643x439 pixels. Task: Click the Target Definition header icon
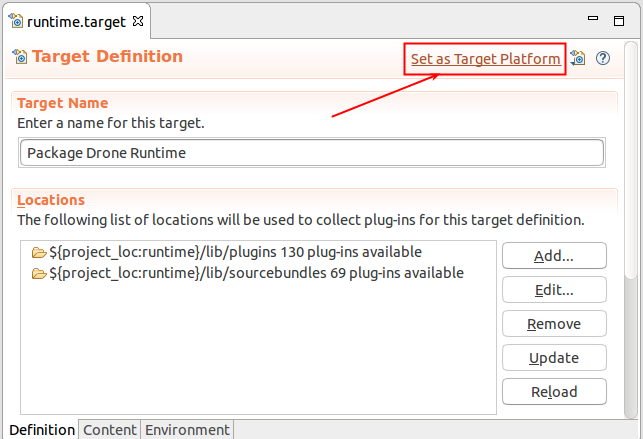[x=20, y=57]
